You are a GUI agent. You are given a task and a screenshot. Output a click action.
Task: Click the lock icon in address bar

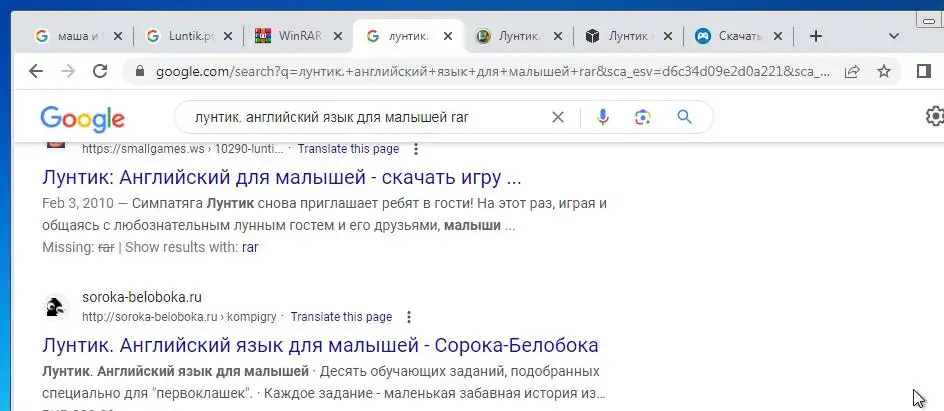click(x=140, y=72)
